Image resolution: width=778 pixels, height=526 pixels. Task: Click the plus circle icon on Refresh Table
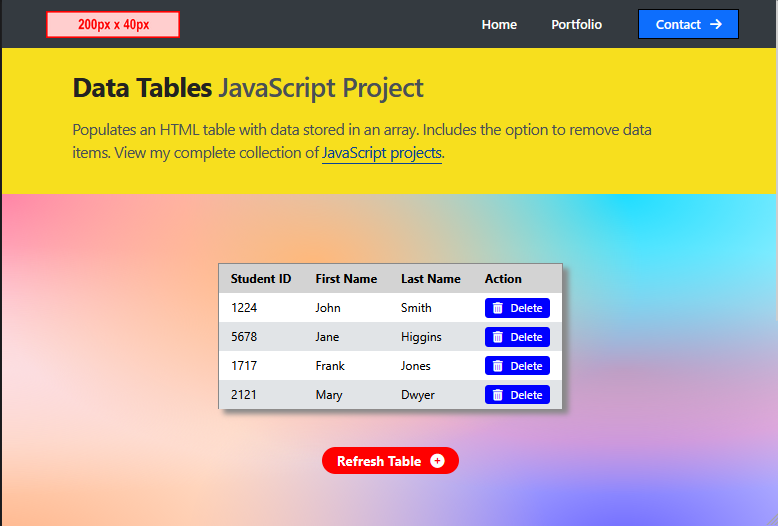[437, 461]
